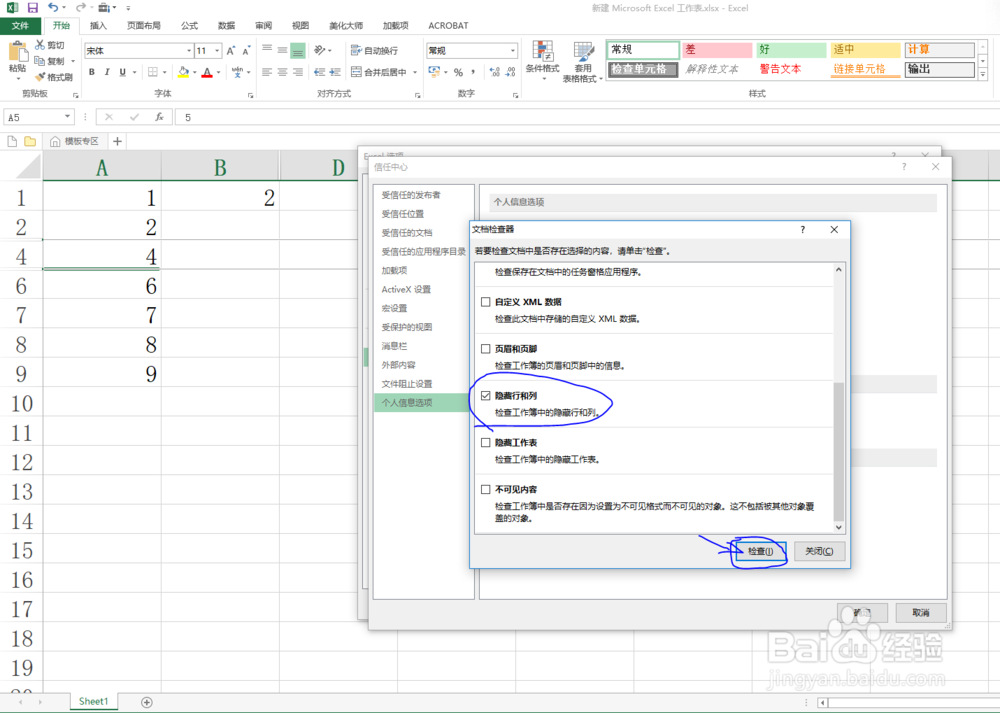Select 宏设置 in the Trust Center list
Screen dimensions: 1000x713
[394, 308]
